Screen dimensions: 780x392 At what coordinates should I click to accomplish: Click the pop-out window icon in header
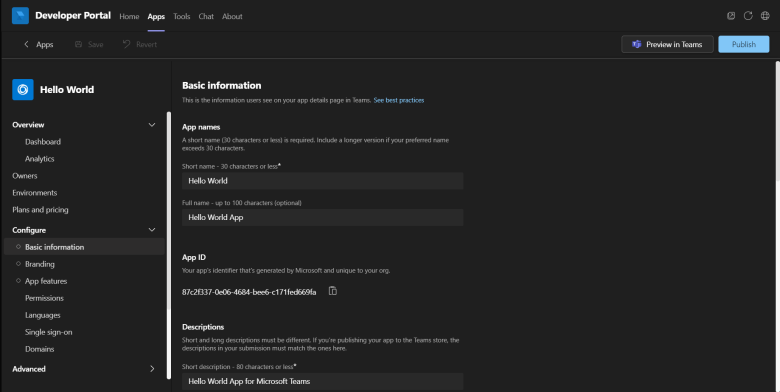[x=731, y=16]
